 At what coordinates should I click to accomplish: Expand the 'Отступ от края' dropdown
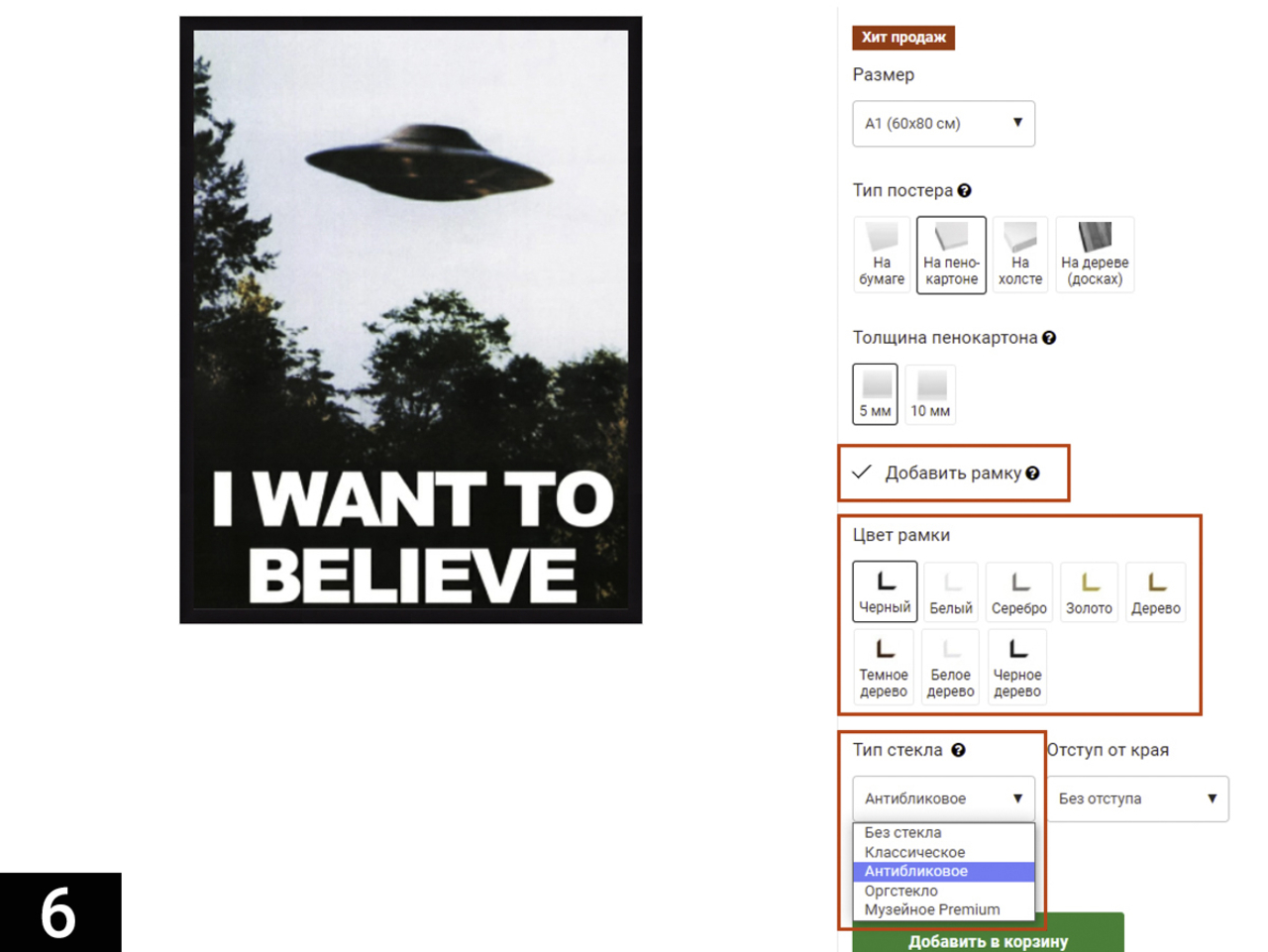1137,798
